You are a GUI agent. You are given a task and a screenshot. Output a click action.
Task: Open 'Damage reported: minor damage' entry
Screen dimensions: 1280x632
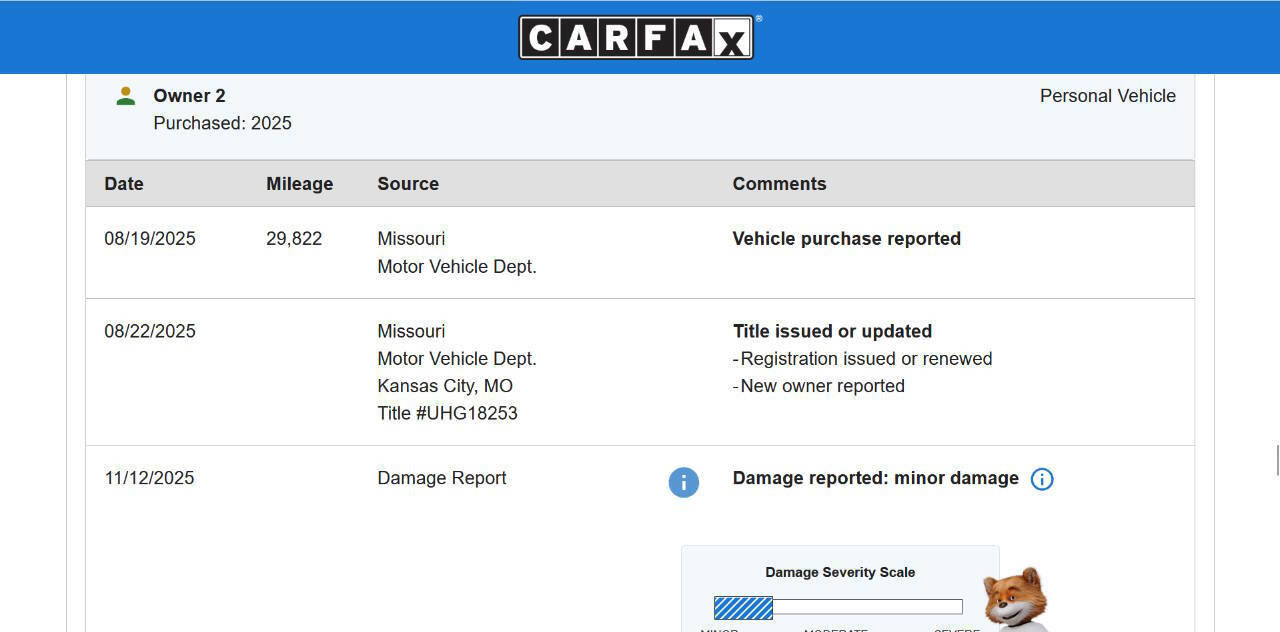coord(875,478)
